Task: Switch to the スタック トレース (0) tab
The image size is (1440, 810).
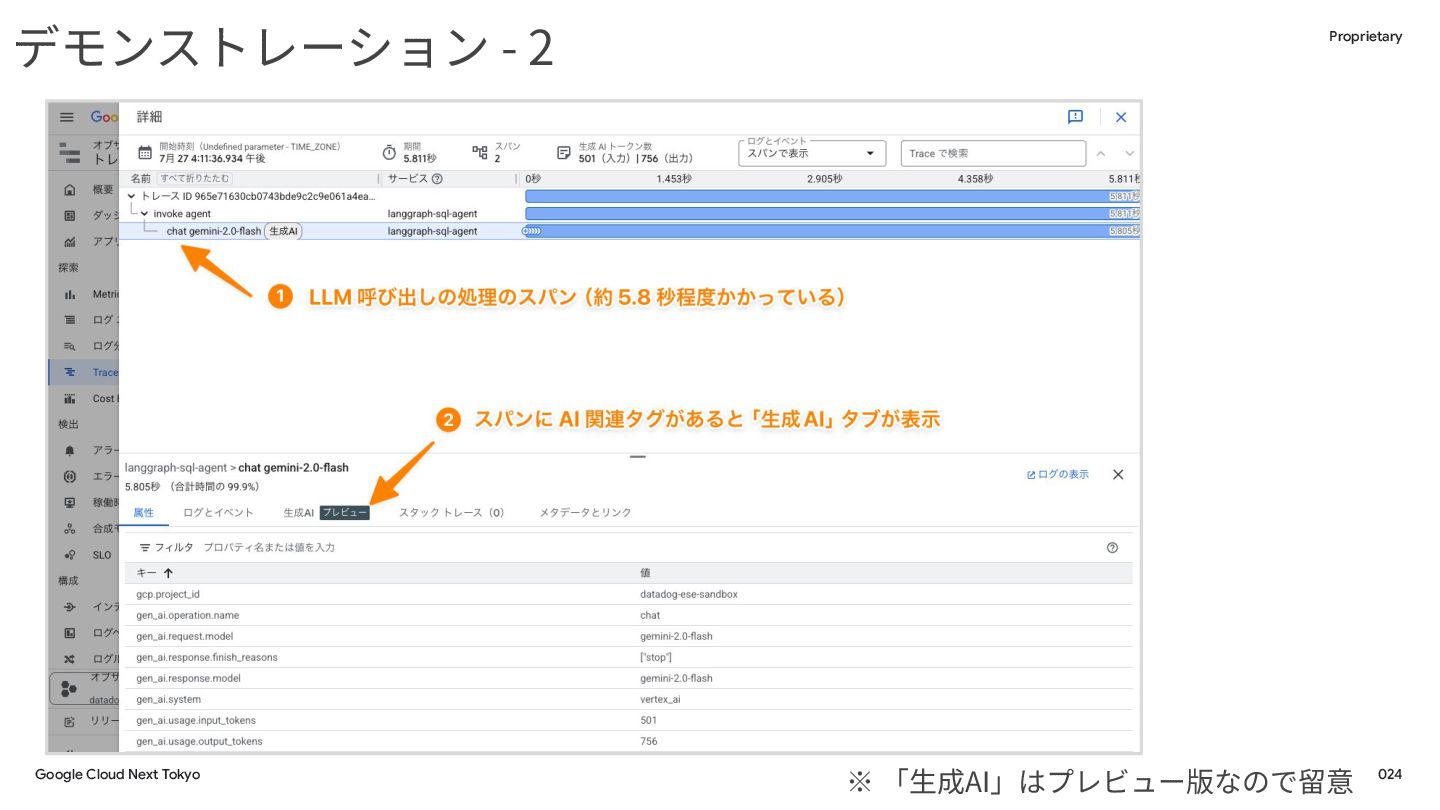Action: tap(451, 512)
